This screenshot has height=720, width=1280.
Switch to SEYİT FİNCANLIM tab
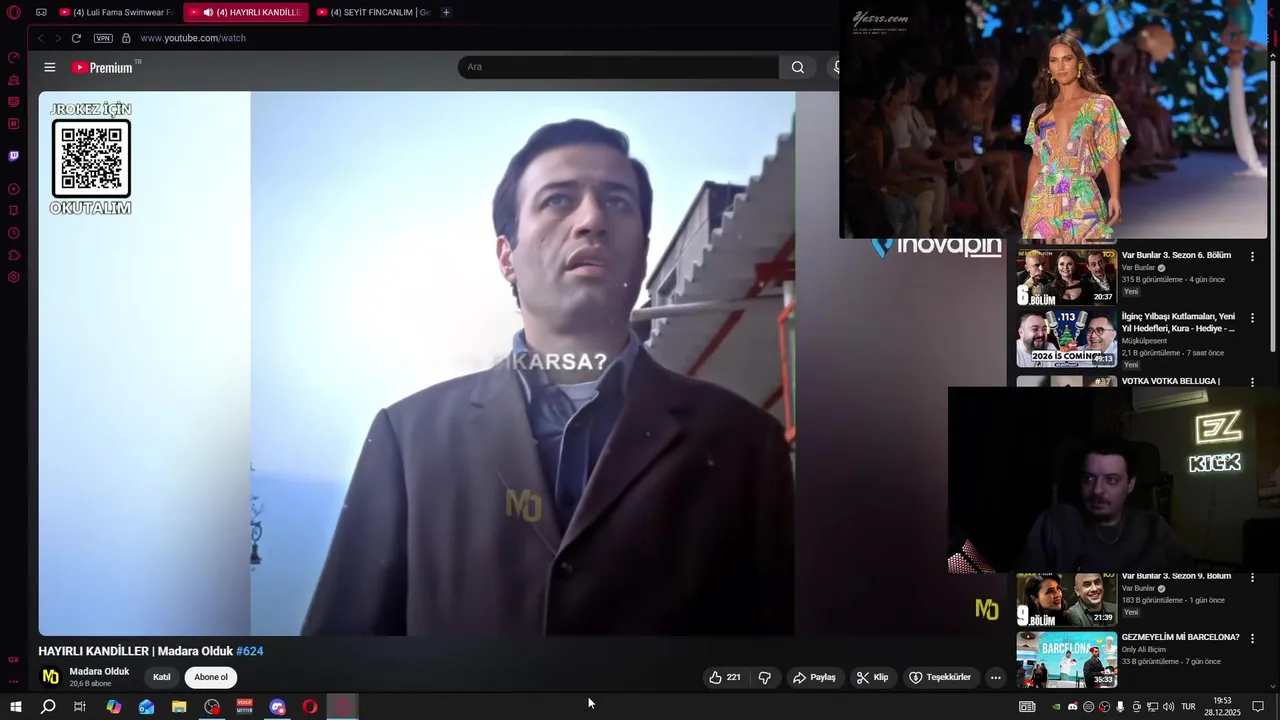373,13
